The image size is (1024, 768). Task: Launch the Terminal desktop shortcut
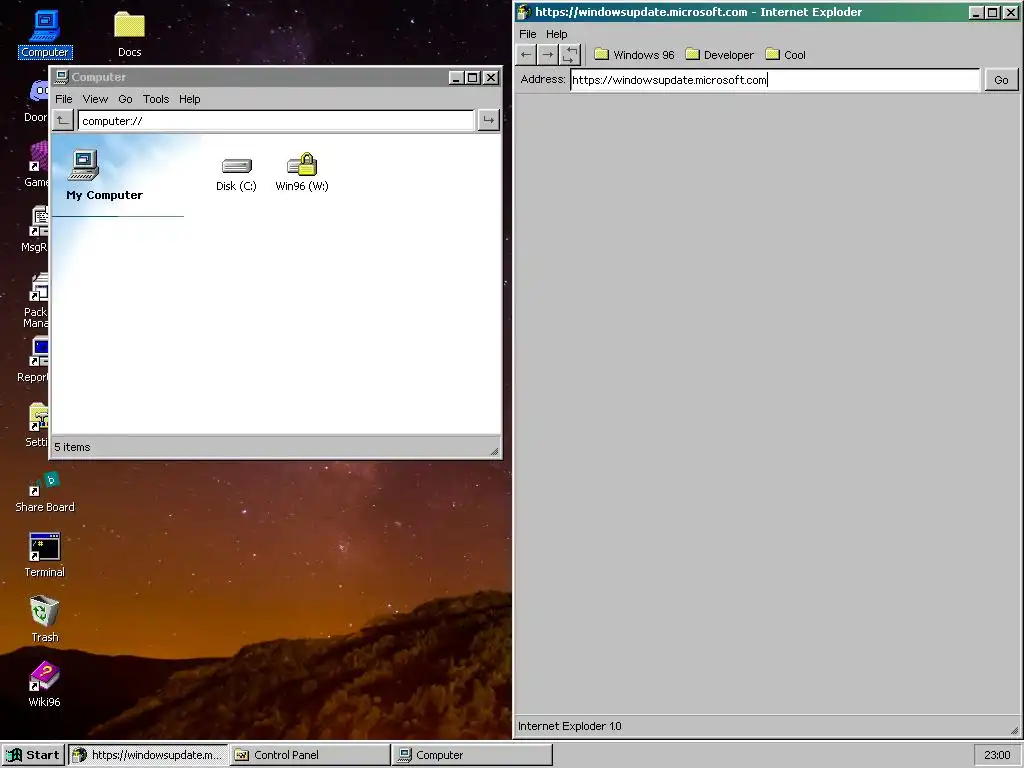tap(44, 556)
